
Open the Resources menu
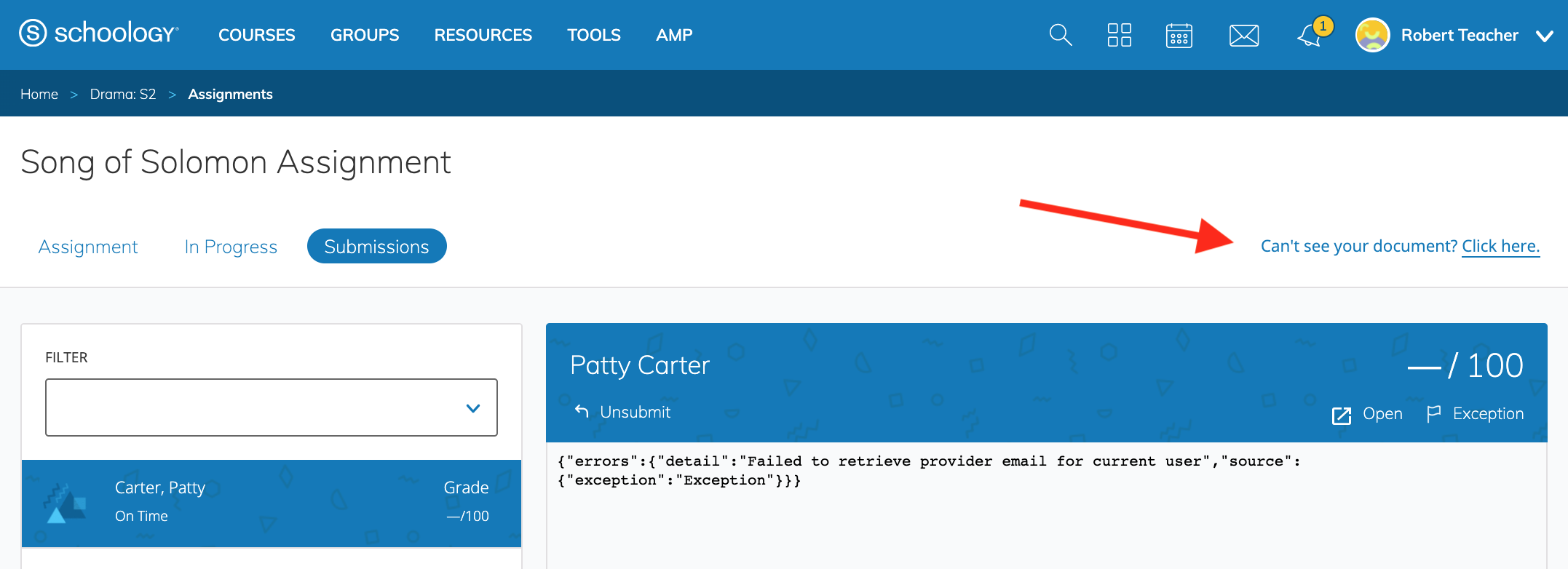(x=483, y=35)
